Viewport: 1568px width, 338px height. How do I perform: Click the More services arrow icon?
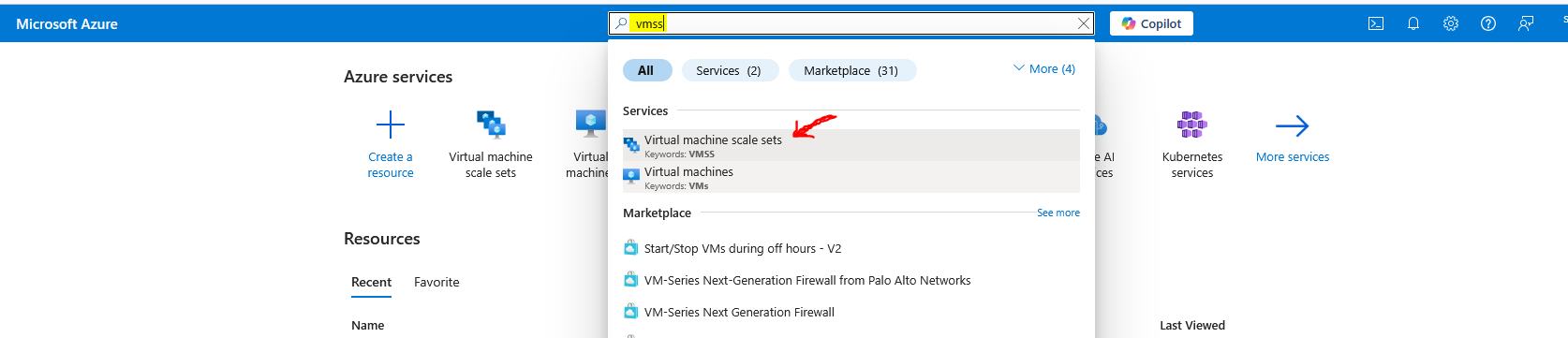[x=1292, y=125]
